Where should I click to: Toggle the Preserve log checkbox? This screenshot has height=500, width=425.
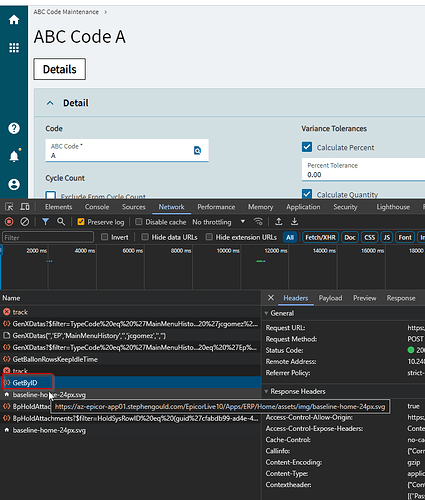tap(81, 222)
